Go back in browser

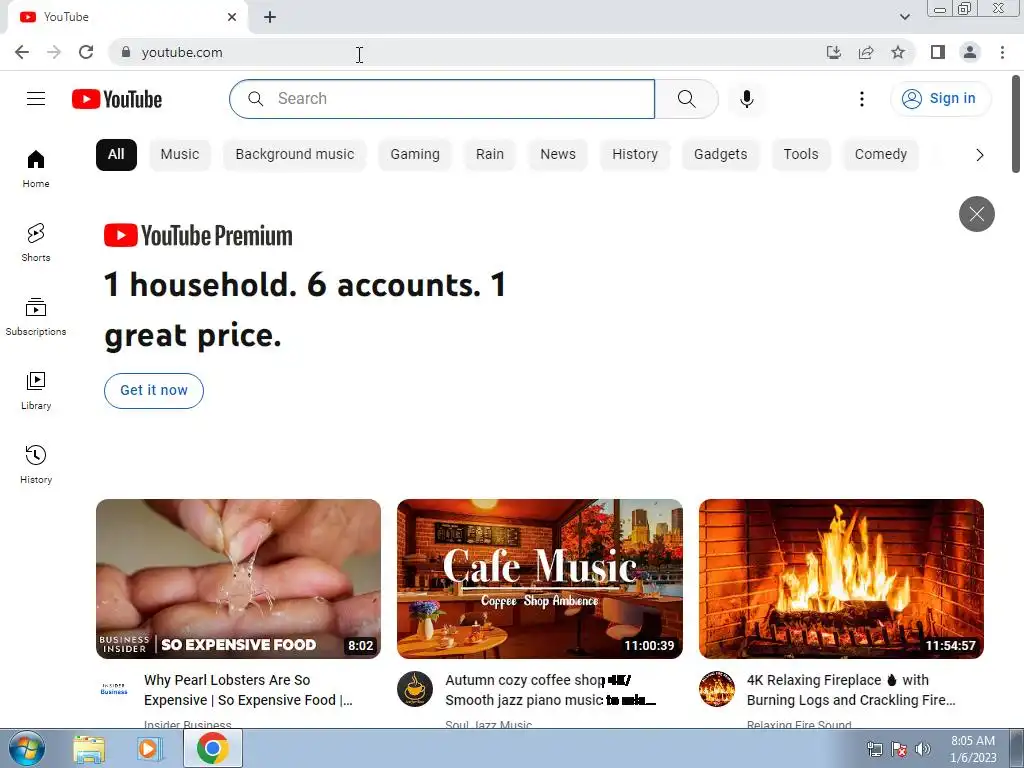click(22, 52)
